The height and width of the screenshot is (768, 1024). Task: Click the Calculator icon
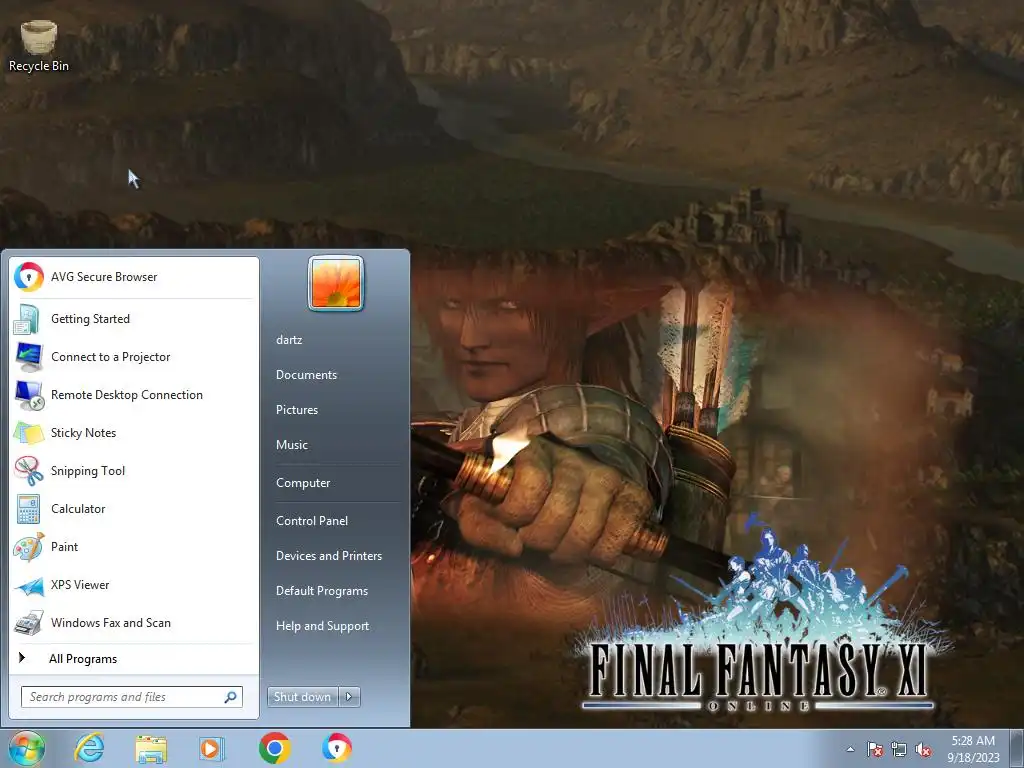coord(29,509)
